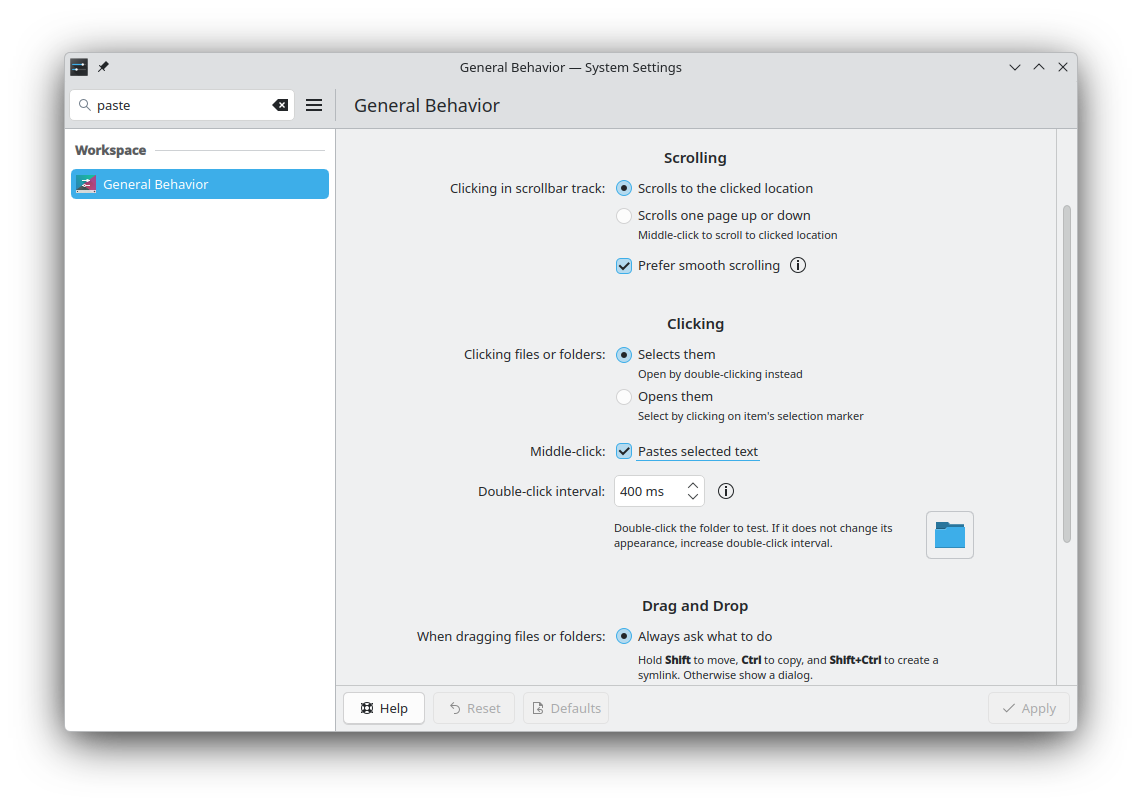Viewport: 1142px width, 808px height.
Task: Toggle the pin window icon
Action: (103, 67)
